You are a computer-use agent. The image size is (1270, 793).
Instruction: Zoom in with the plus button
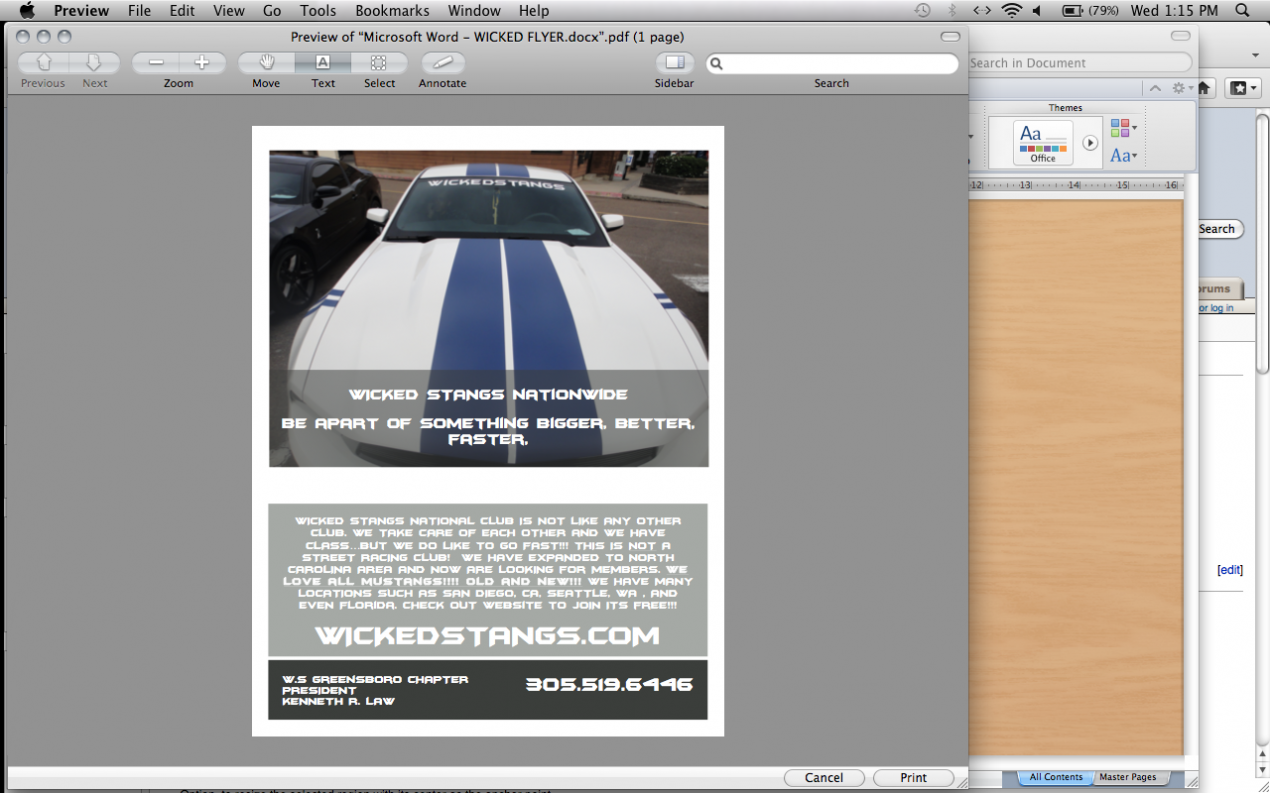(x=202, y=63)
